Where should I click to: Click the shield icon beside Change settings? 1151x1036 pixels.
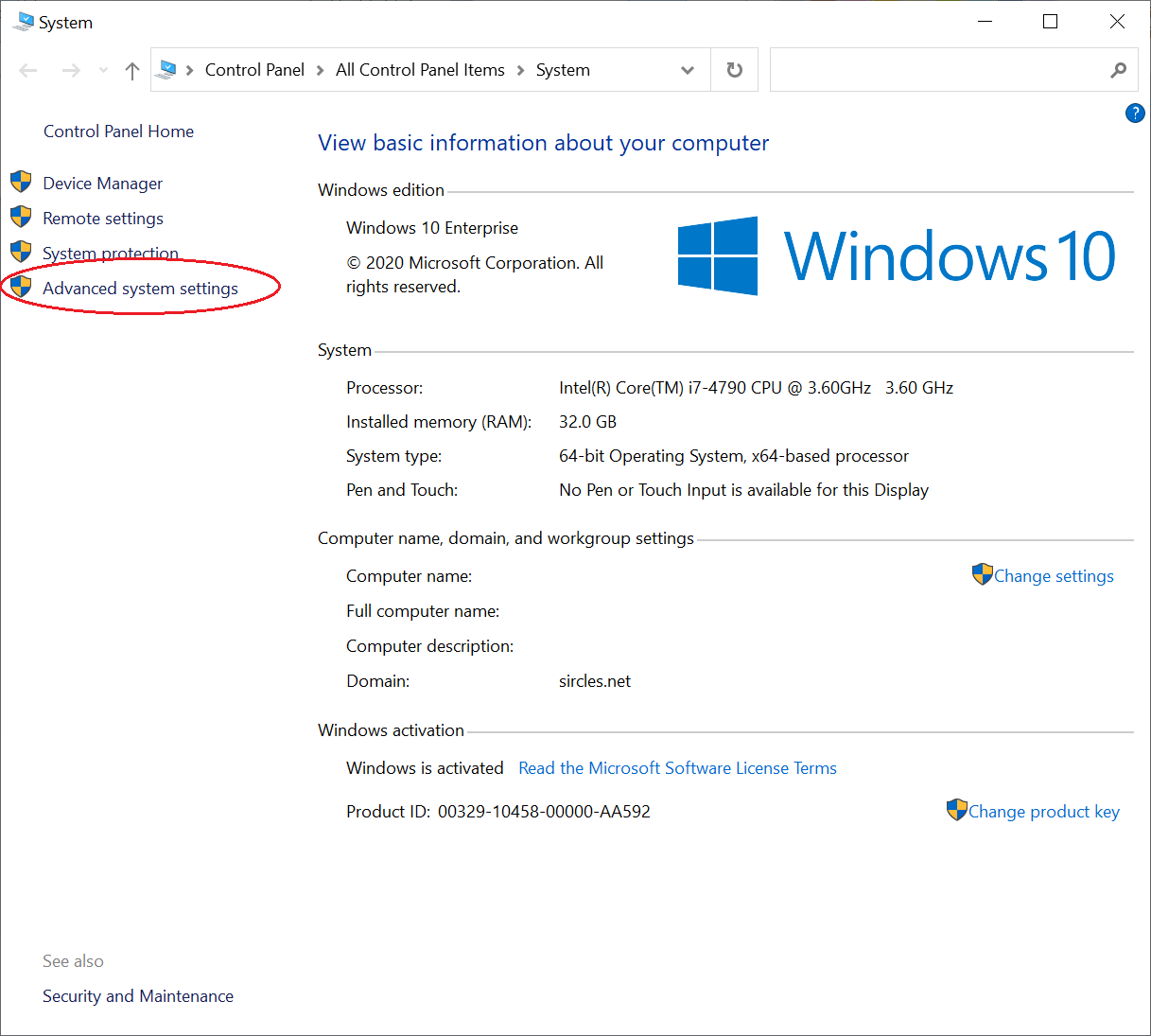(x=983, y=574)
